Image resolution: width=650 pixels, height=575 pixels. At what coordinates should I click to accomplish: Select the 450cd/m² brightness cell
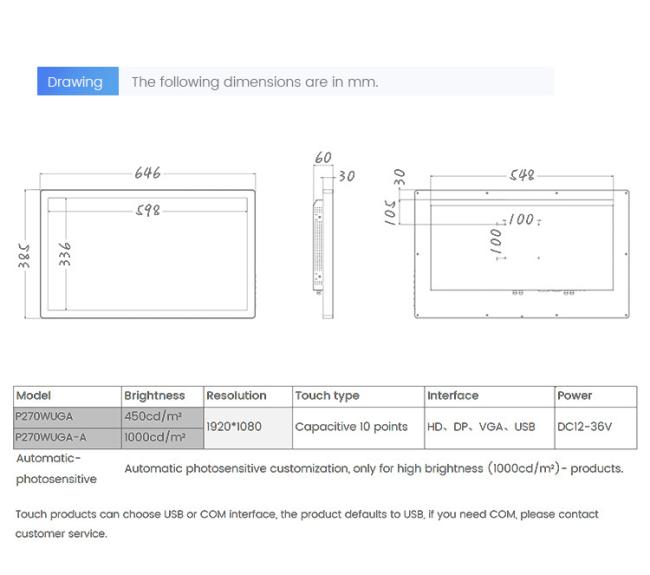coord(154,416)
